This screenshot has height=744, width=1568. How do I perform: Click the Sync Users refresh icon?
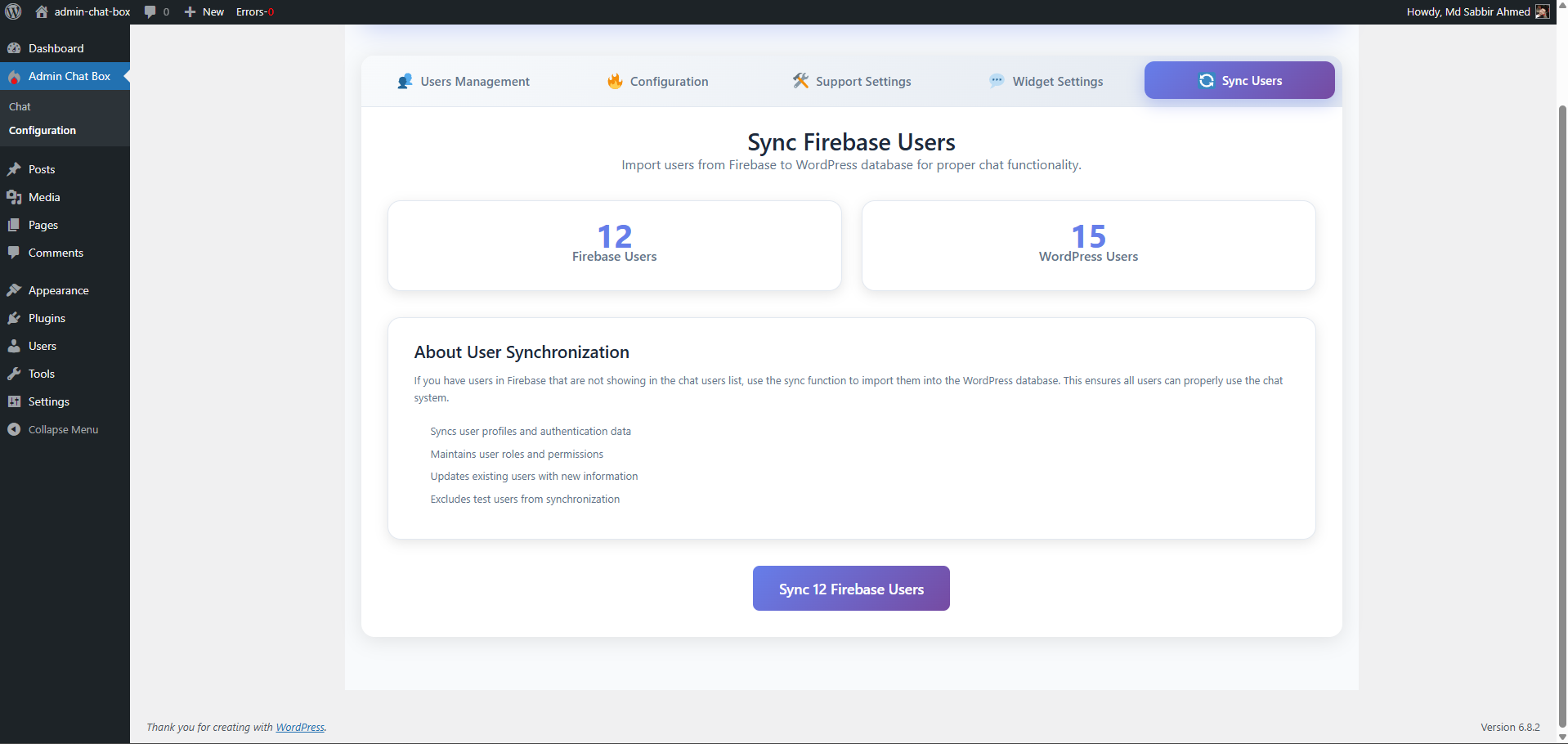(1207, 80)
